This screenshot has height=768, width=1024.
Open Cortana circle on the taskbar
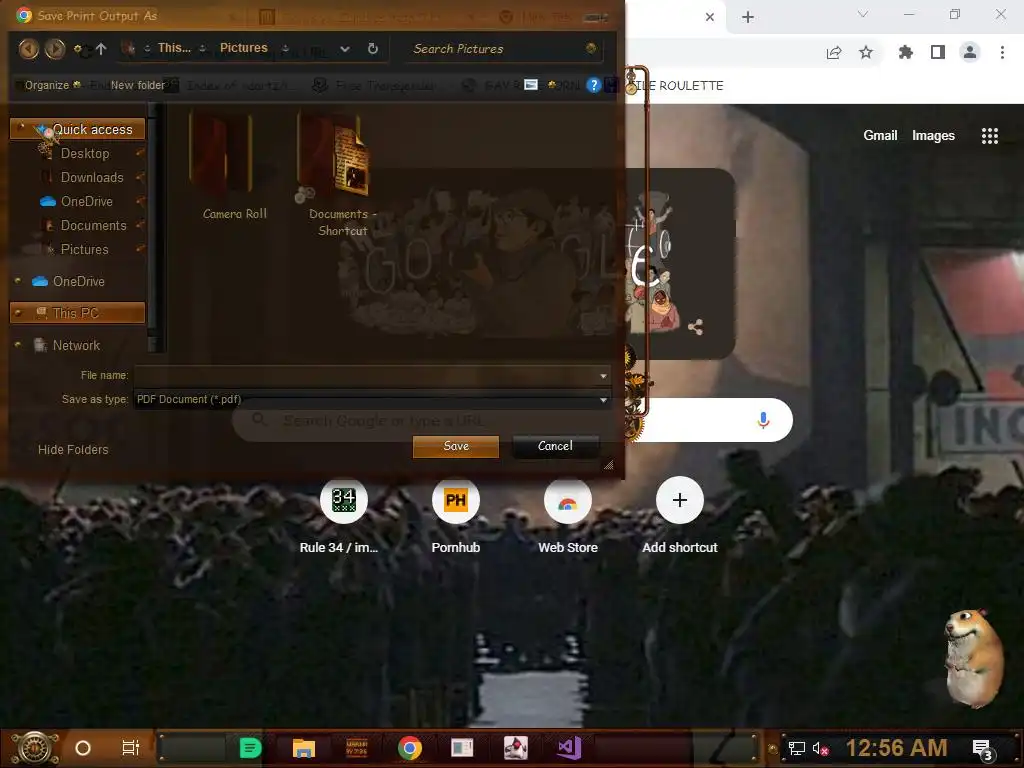point(83,748)
